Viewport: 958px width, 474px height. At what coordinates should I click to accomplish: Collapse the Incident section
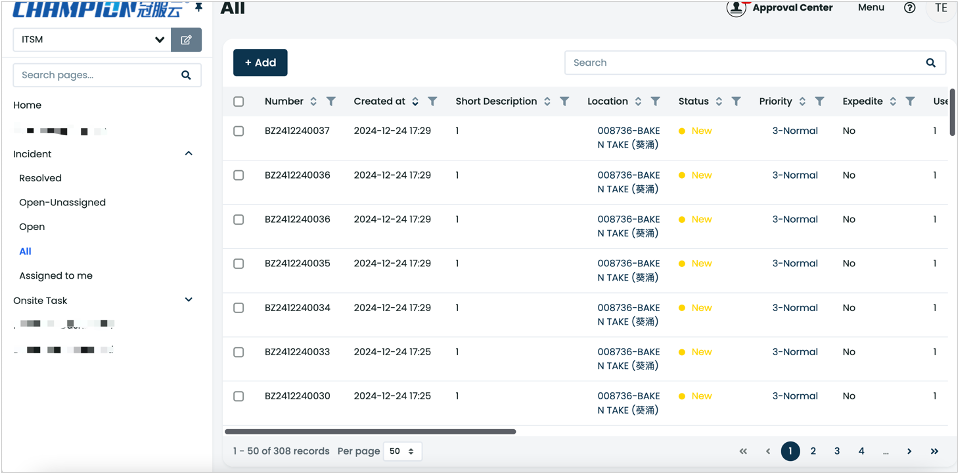188,154
